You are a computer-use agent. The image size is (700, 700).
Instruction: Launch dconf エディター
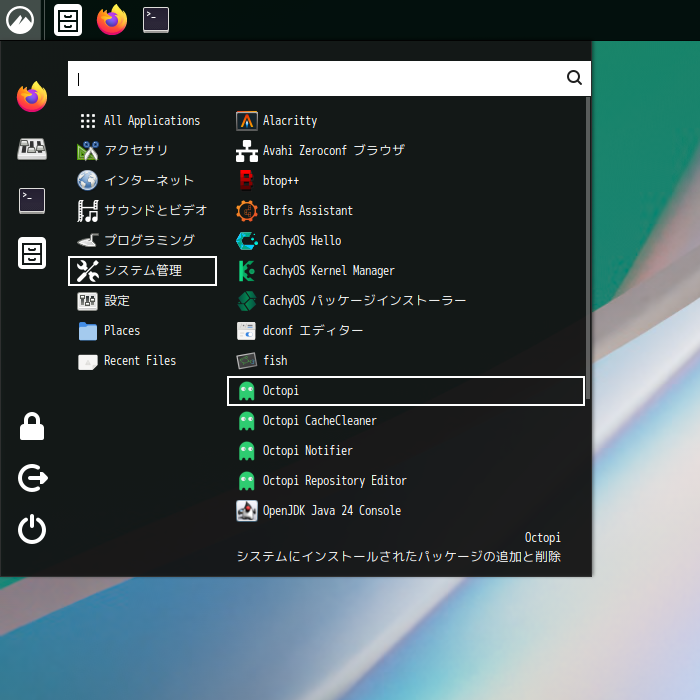406,330
